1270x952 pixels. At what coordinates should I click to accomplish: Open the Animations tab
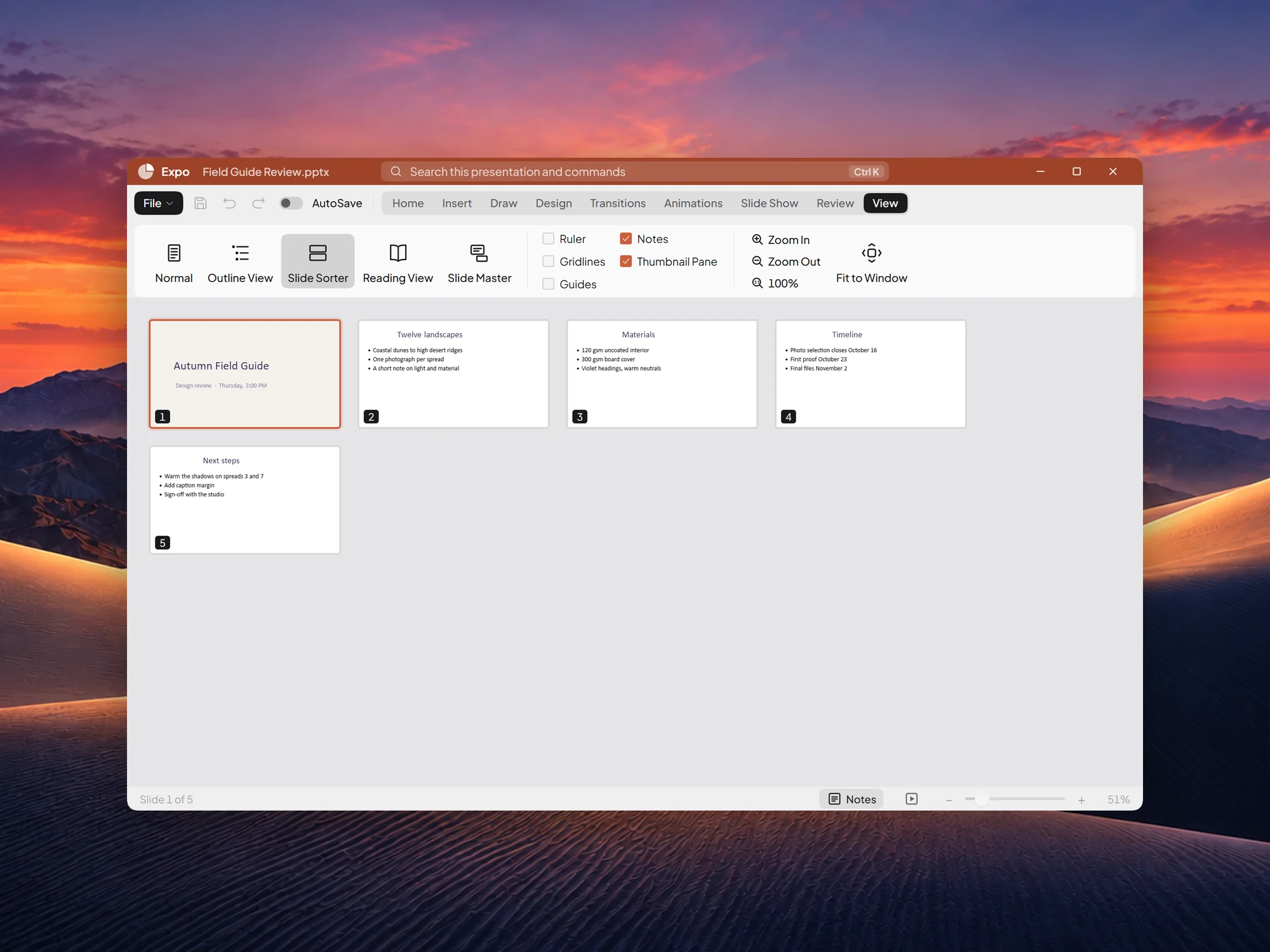tap(693, 203)
